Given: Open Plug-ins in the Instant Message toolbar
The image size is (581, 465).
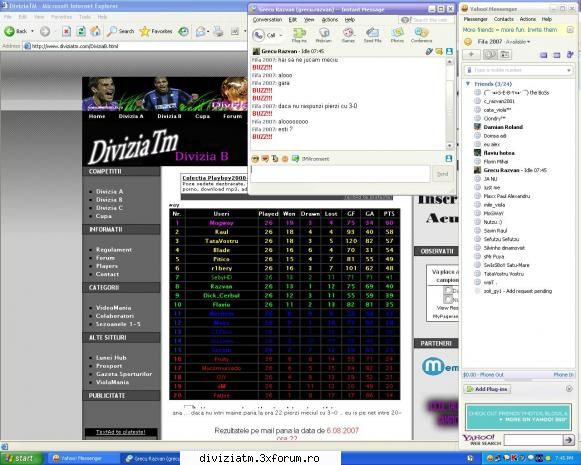Looking at the screenshot, I should pyautogui.click(x=299, y=35).
